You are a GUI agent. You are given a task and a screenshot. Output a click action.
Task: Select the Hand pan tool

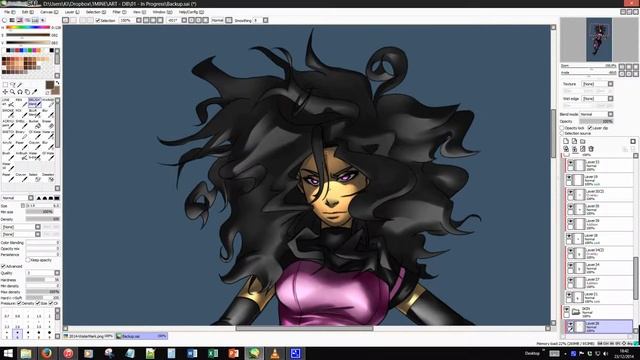[x=27, y=92]
